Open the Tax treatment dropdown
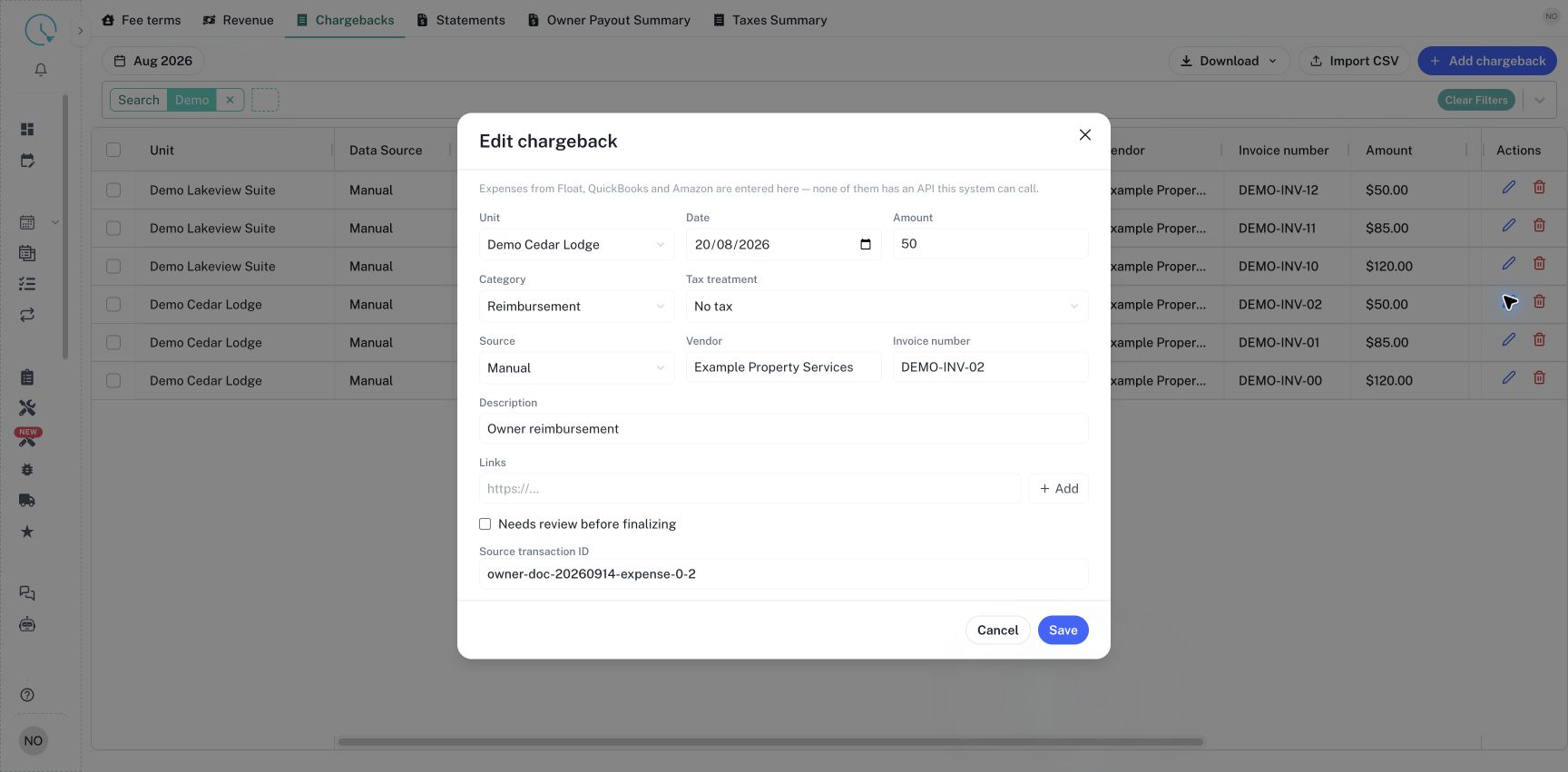 coord(887,306)
